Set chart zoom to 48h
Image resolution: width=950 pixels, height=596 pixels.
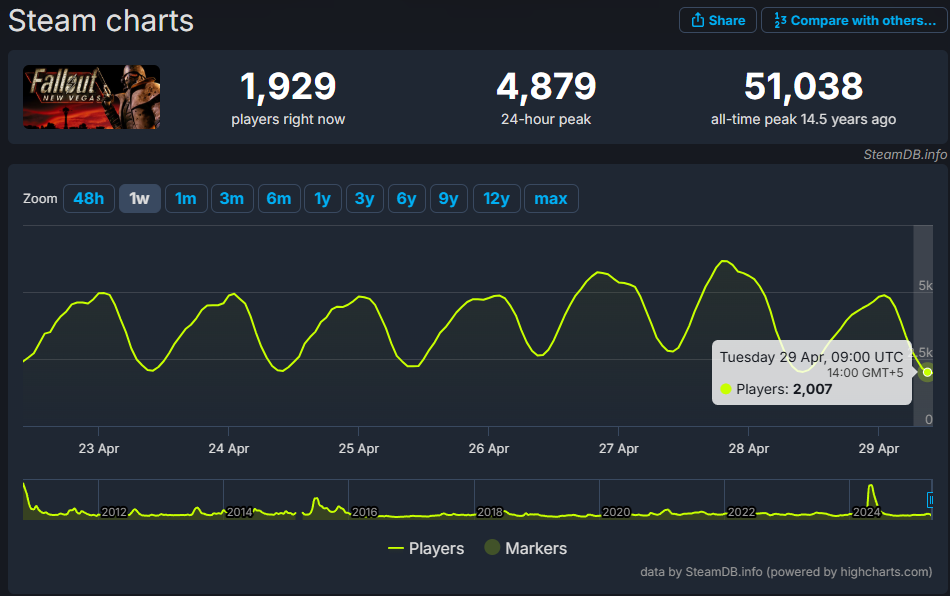point(88,199)
